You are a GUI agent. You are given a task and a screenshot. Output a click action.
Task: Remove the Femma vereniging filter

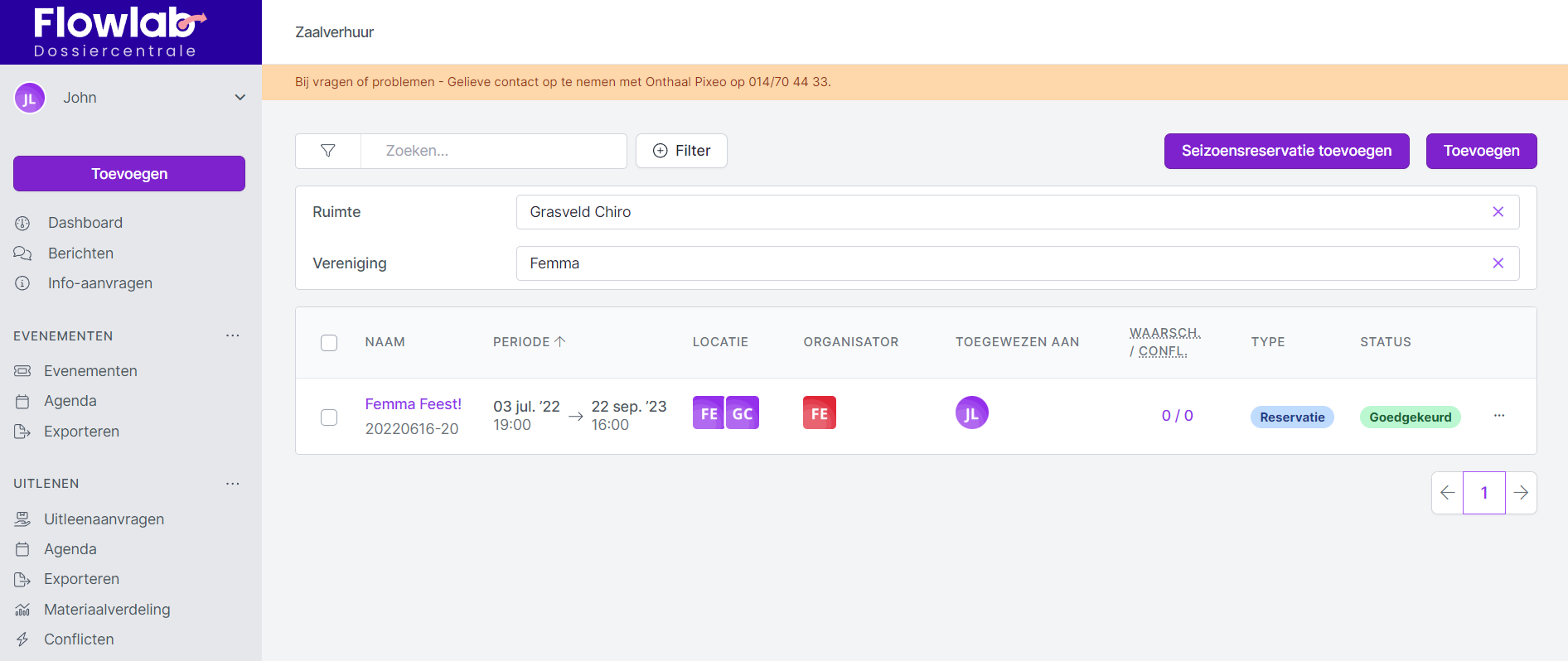[x=1498, y=263]
